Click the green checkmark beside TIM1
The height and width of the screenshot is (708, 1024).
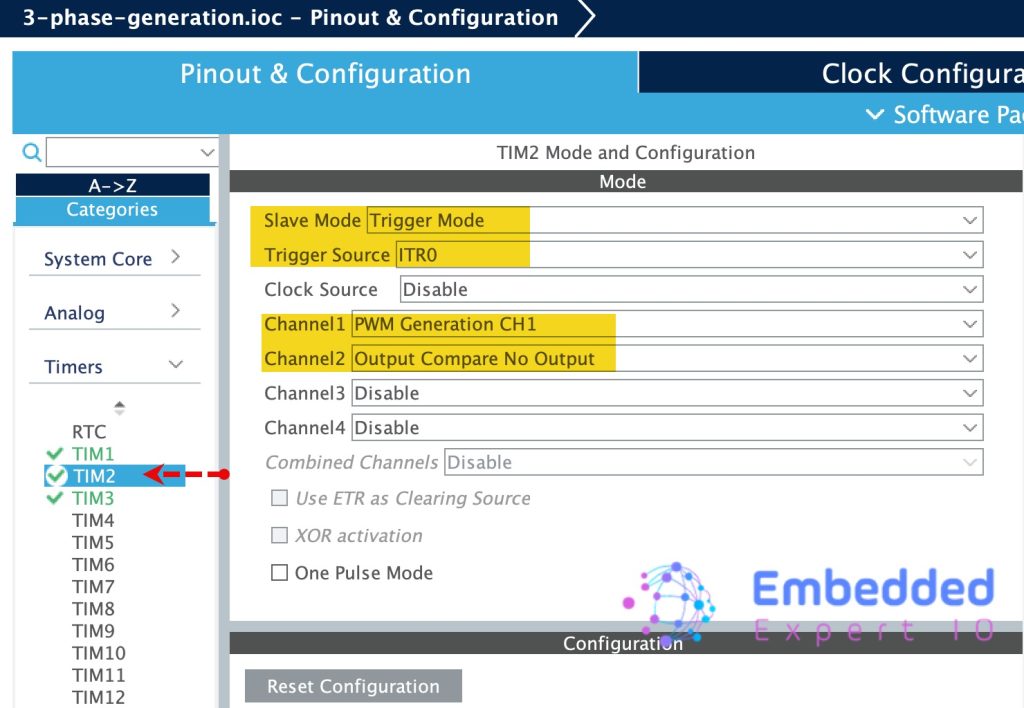tap(55, 454)
